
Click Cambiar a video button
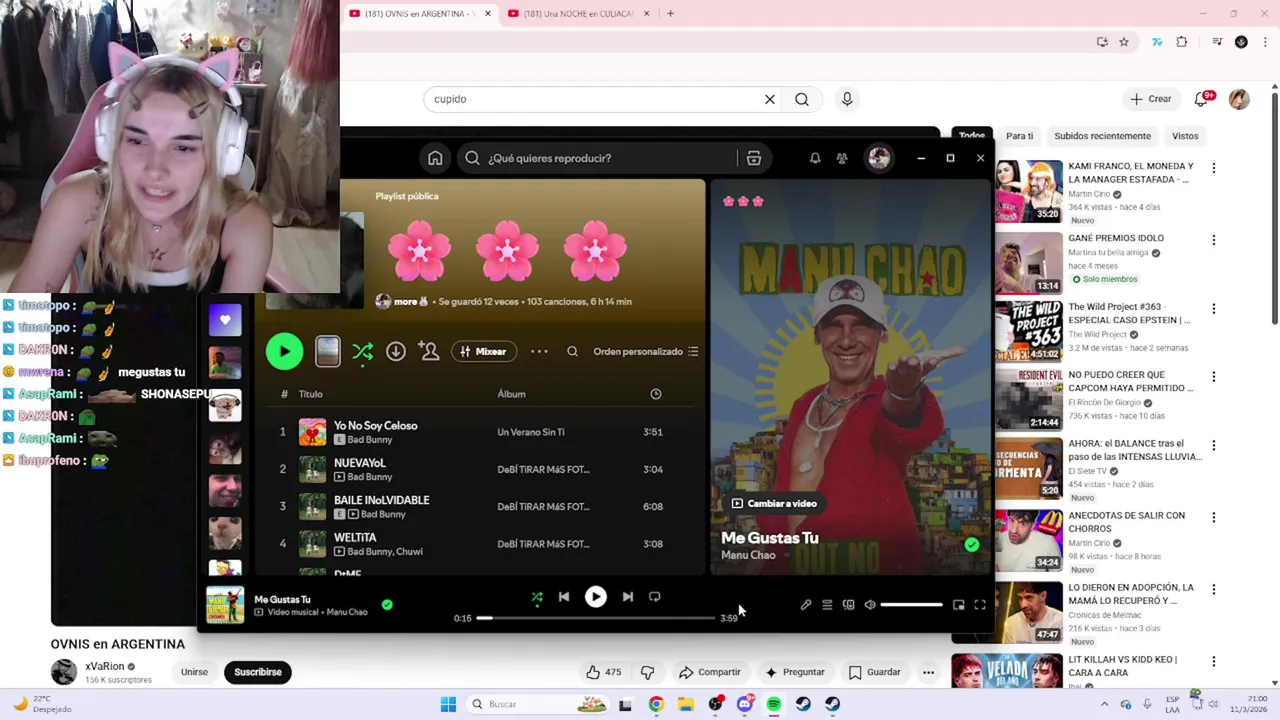click(x=774, y=504)
